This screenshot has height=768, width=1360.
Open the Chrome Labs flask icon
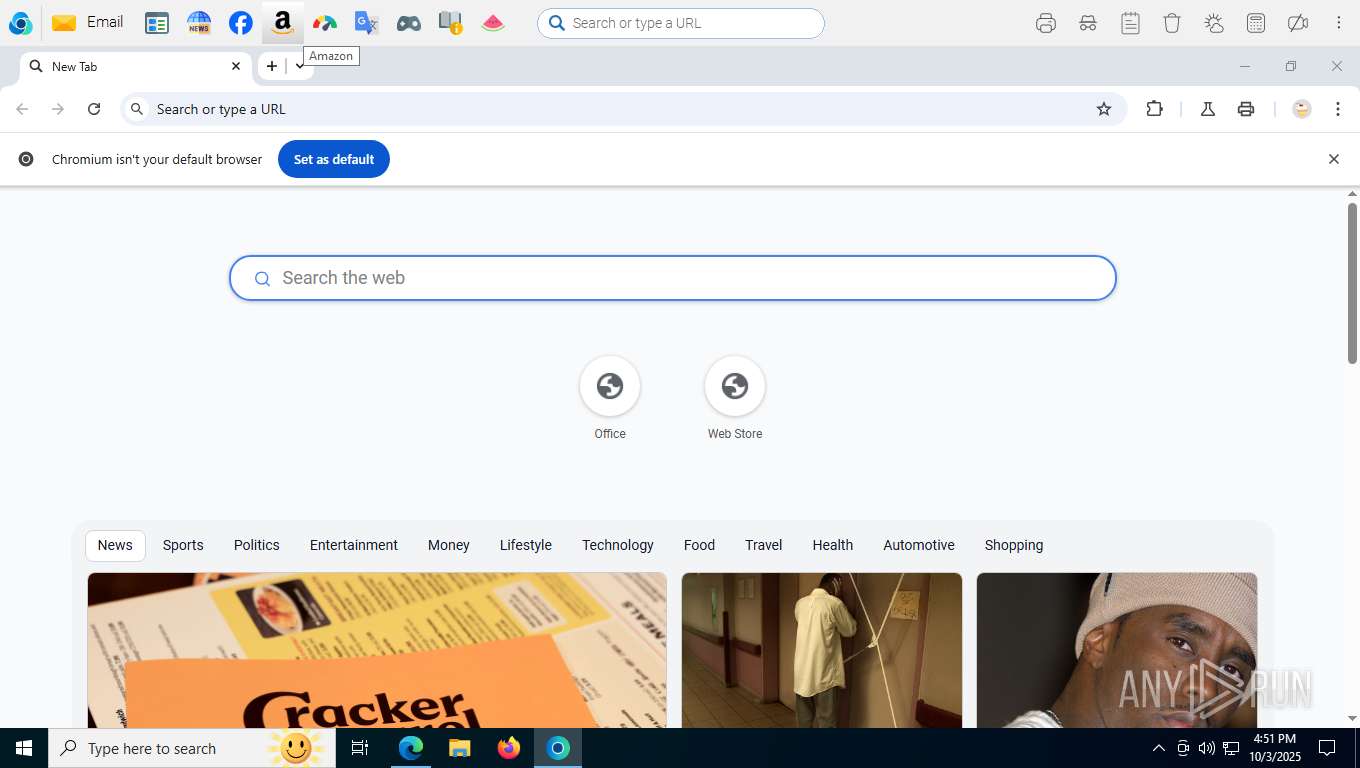[x=1208, y=109]
